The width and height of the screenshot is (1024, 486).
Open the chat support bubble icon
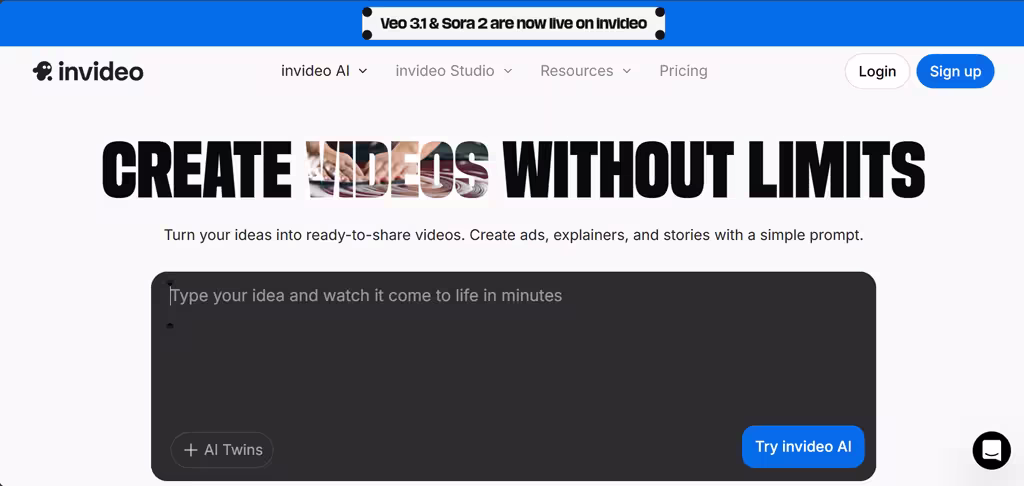coord(991,450)
